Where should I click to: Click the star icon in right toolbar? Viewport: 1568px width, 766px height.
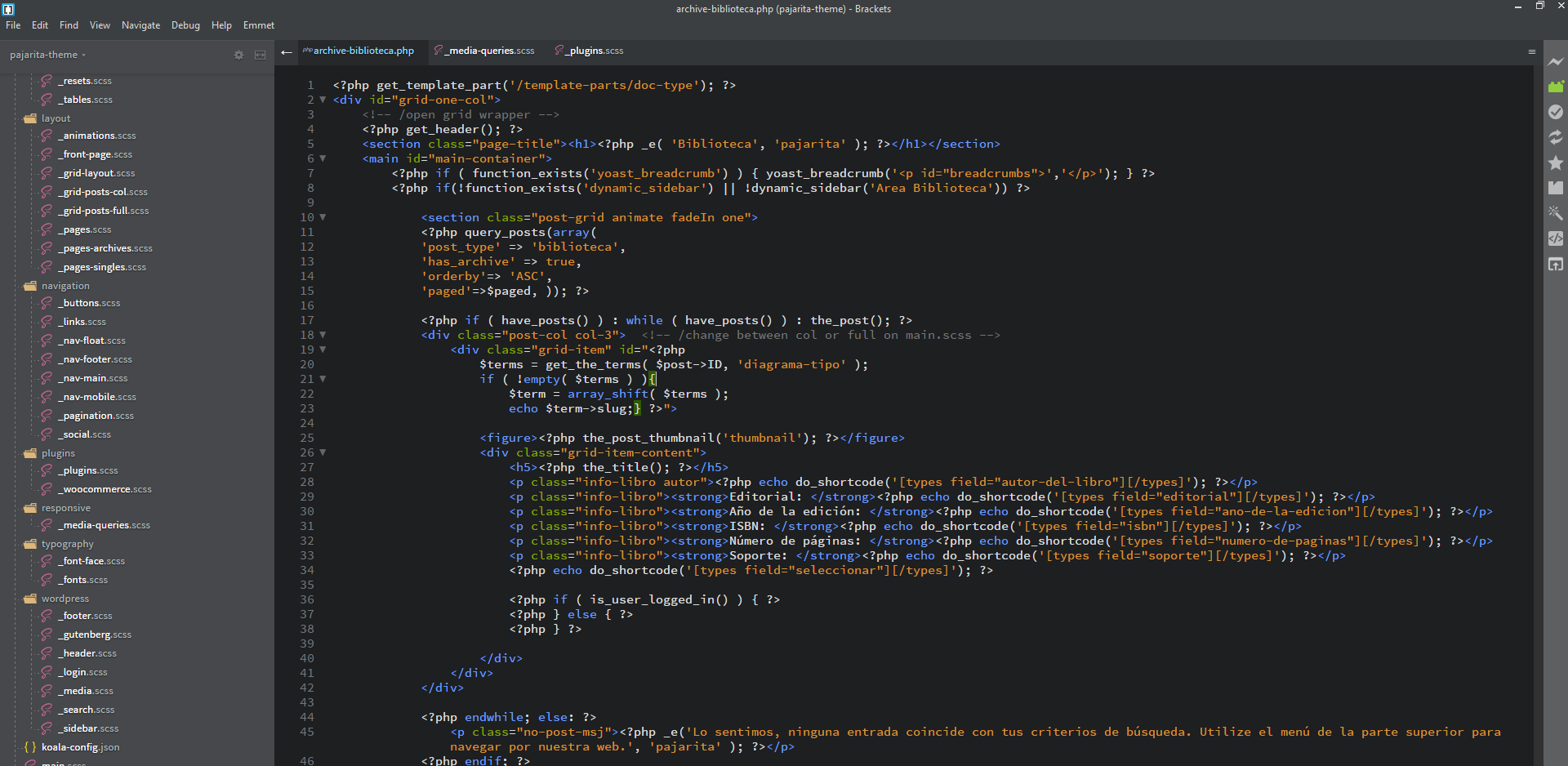(x=1556, y=163)
